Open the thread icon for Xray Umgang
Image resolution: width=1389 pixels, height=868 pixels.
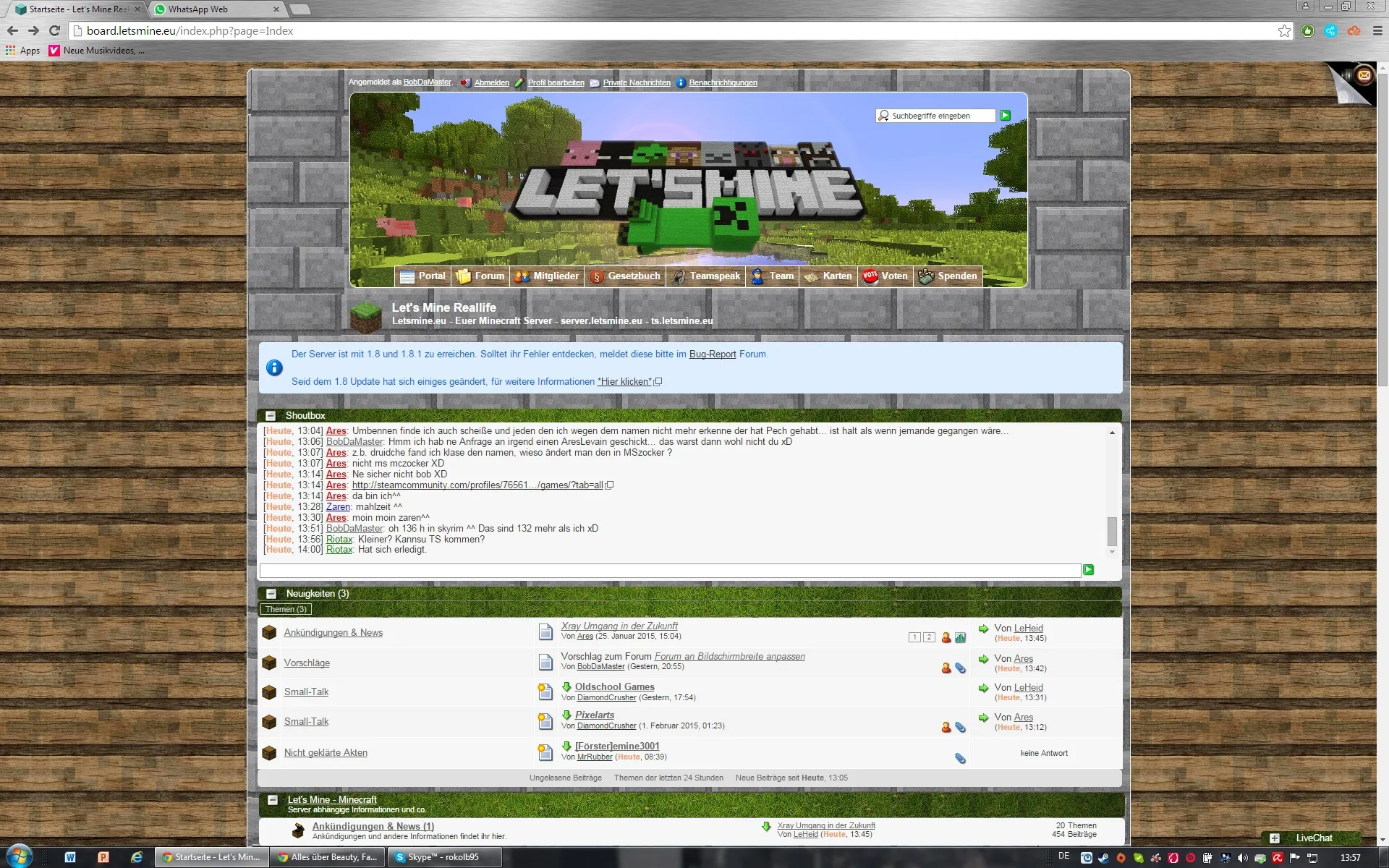coord(545,631)
